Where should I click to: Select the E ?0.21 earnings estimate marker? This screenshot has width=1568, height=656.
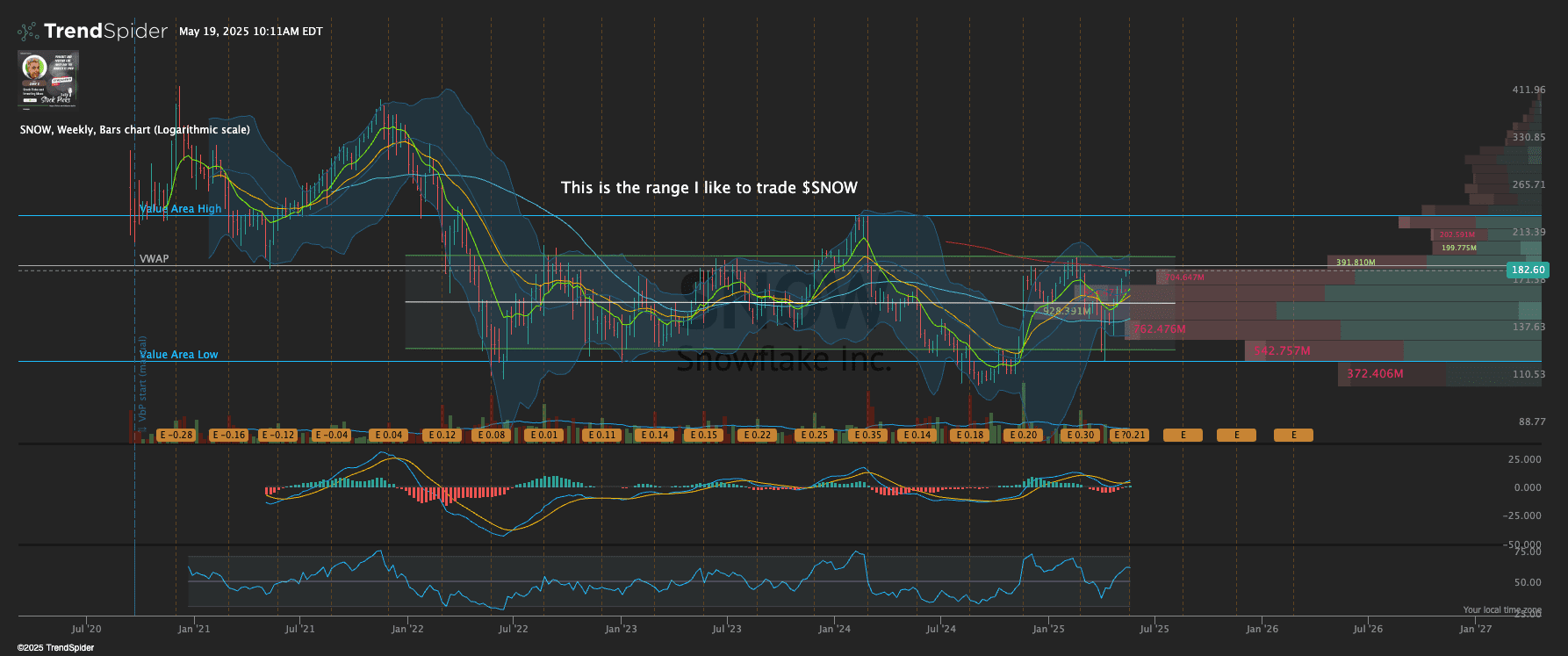1129,435
